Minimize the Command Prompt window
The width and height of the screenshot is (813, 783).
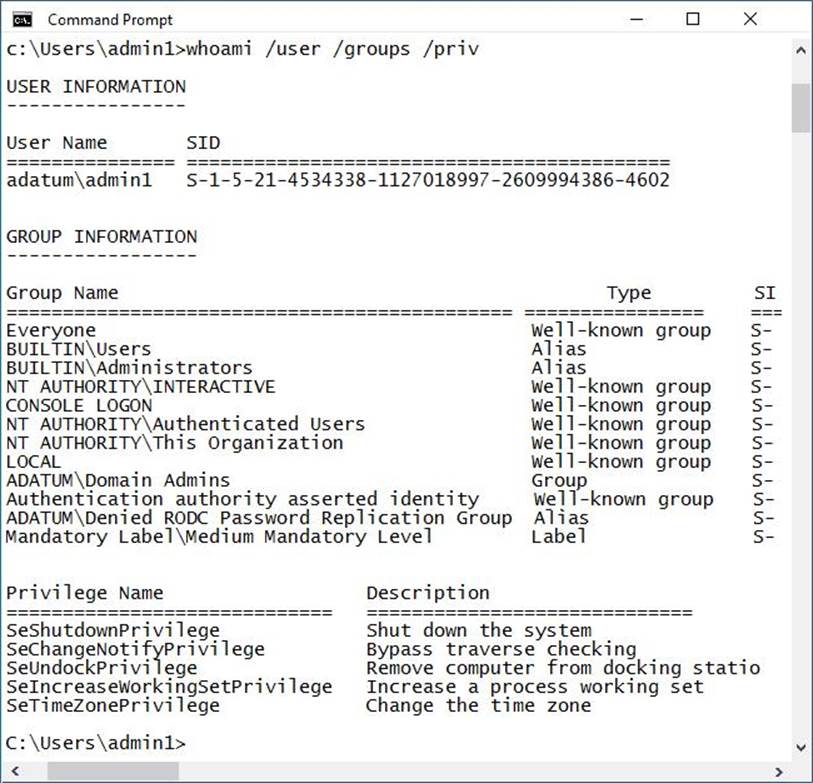(637, 19)
